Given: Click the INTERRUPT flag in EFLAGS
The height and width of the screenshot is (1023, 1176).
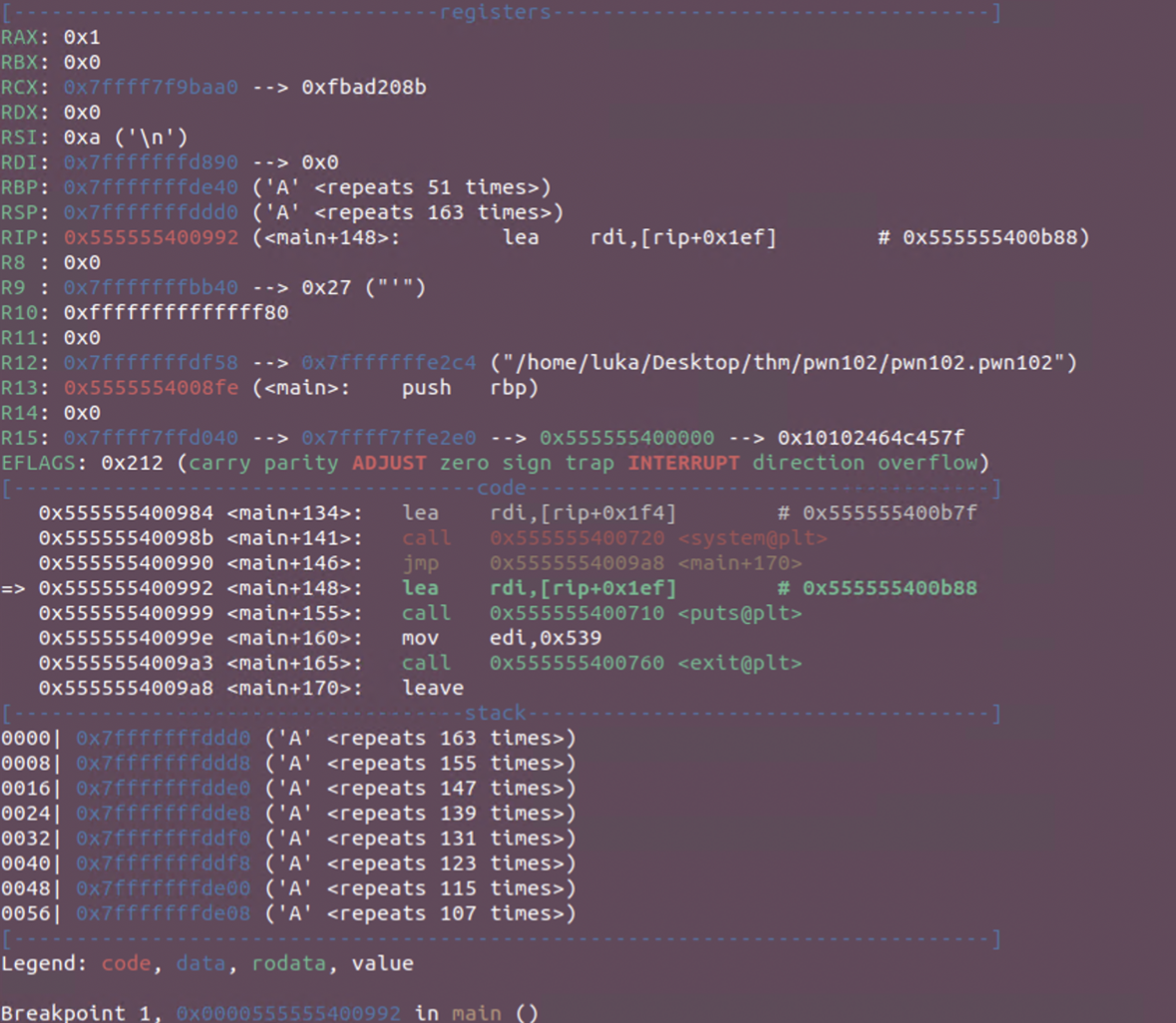Looking at the screenshot, I should pyautogui.click(x=683, y=463).
